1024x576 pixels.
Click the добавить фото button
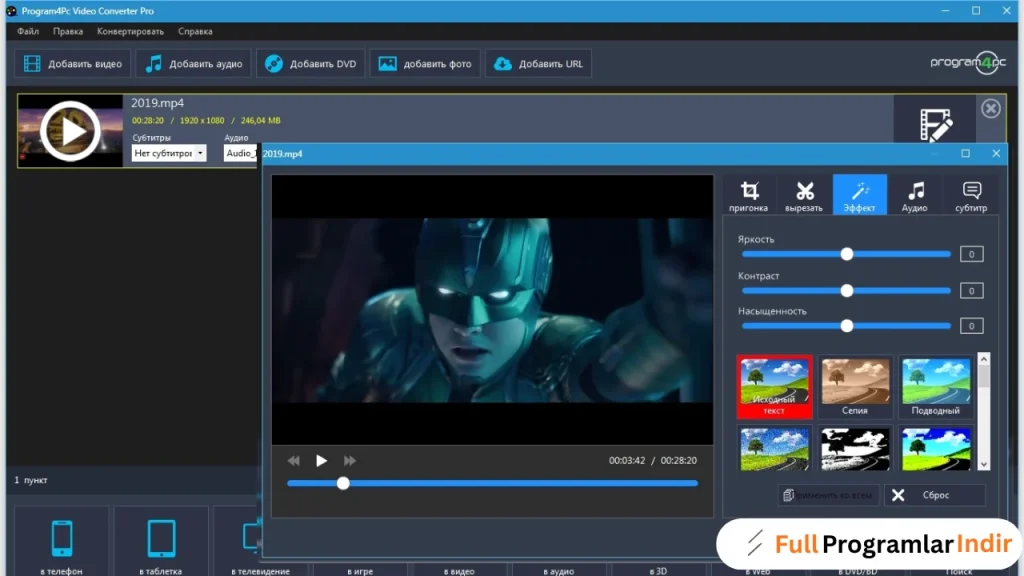(425, 63)
